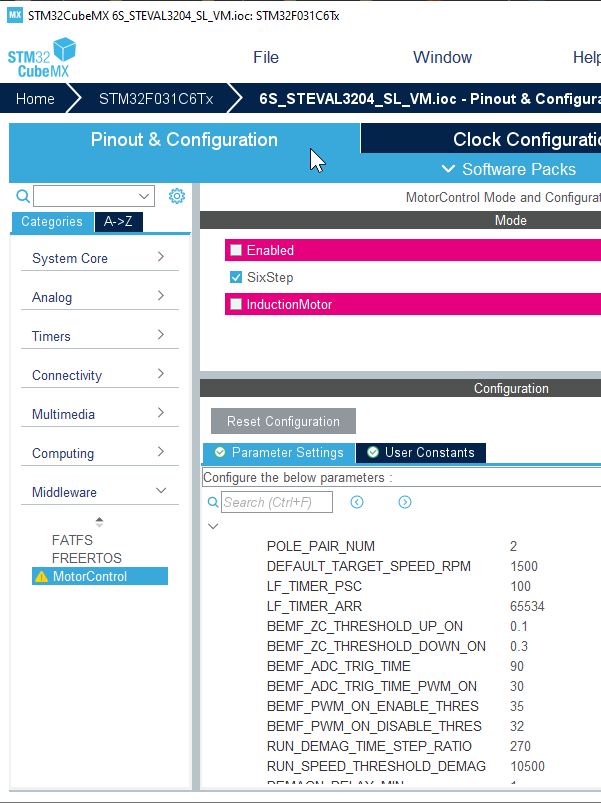Enable the Enabled checkbox

(236, 250)
